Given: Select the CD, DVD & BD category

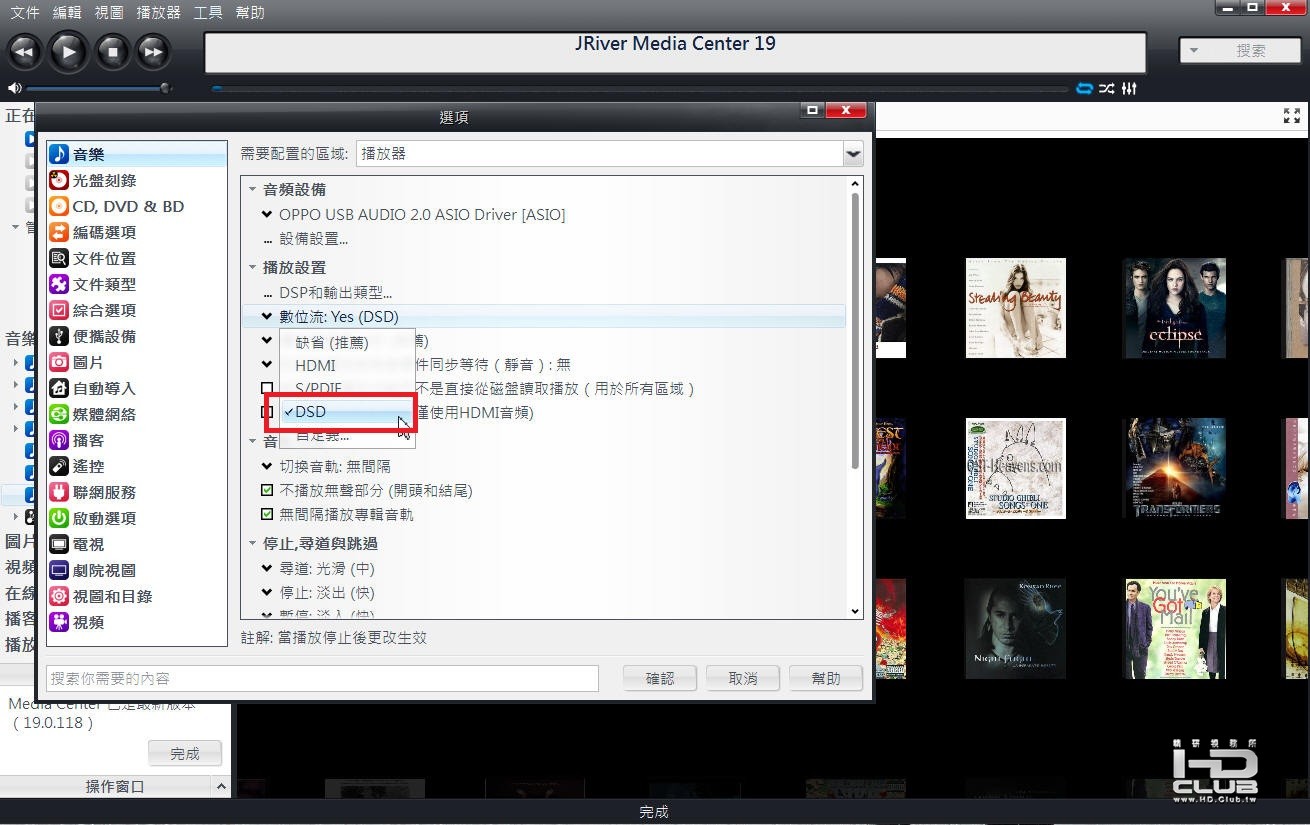Looking at the screenshot, I should coord(128,207).
